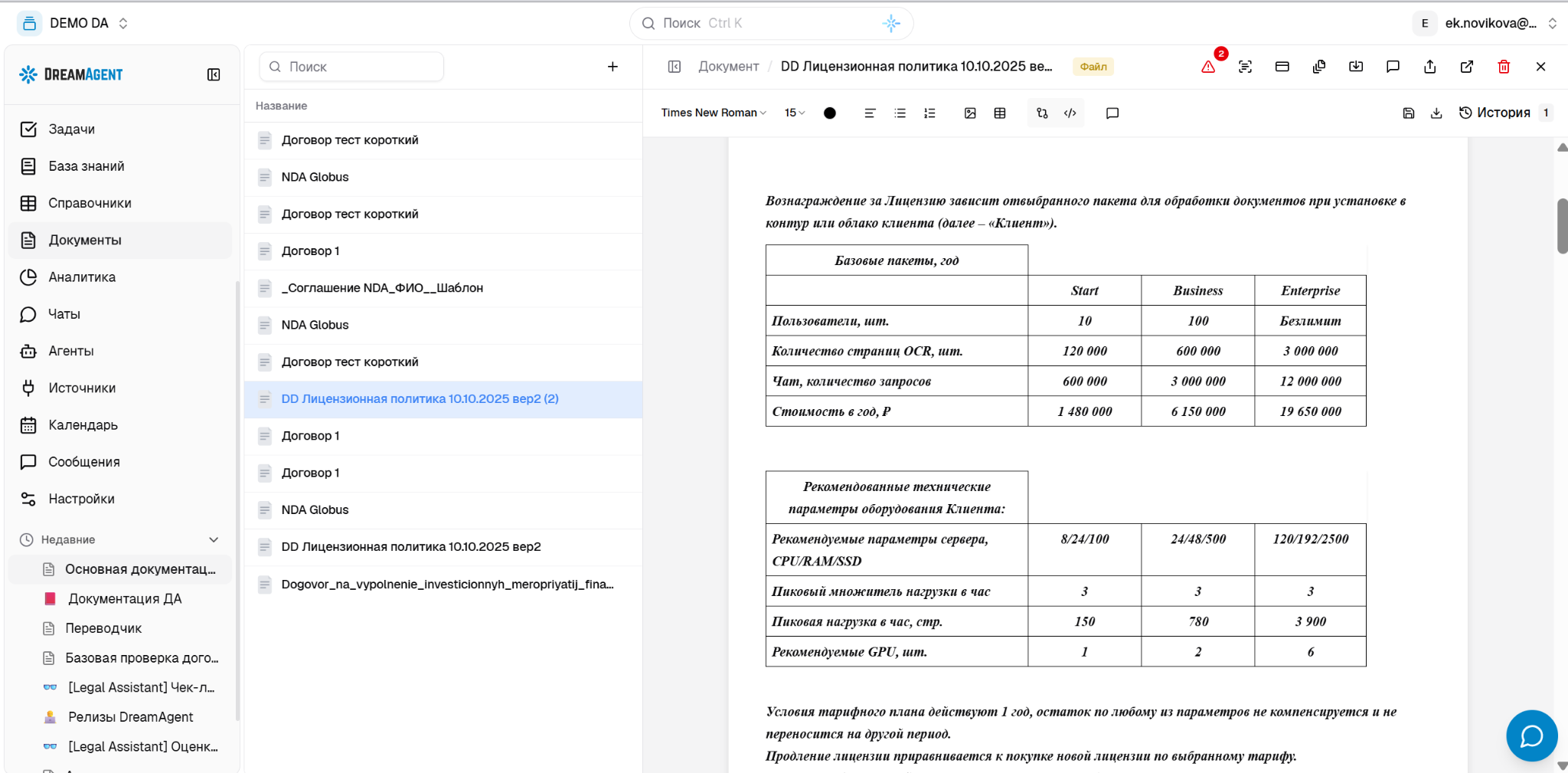Click the AI sparkle icon in search bar
Image resolution: width=1568 pixels, height=773 pixels.
[x=891, y=23]
